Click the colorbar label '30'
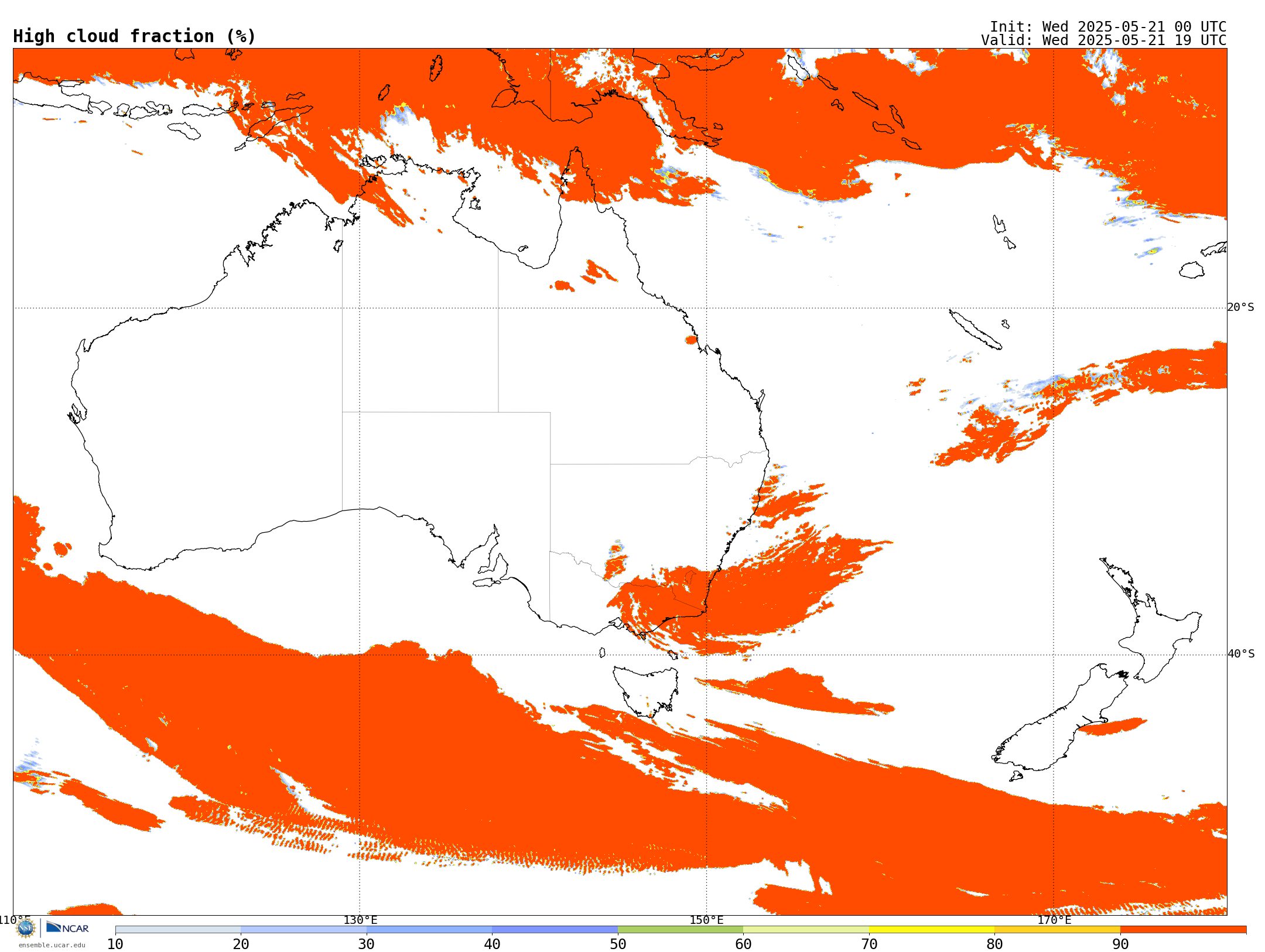Screen dimensions: 1265x952 (367, 944)
